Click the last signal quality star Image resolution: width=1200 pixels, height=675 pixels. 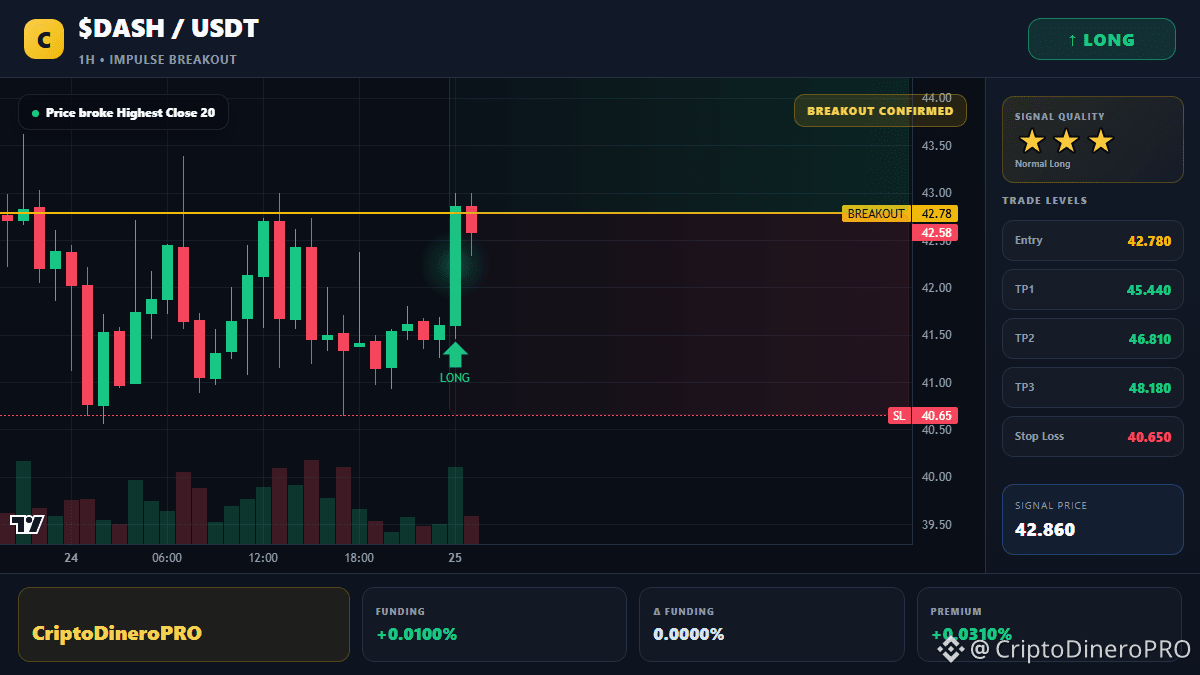tap(1100, 141)
